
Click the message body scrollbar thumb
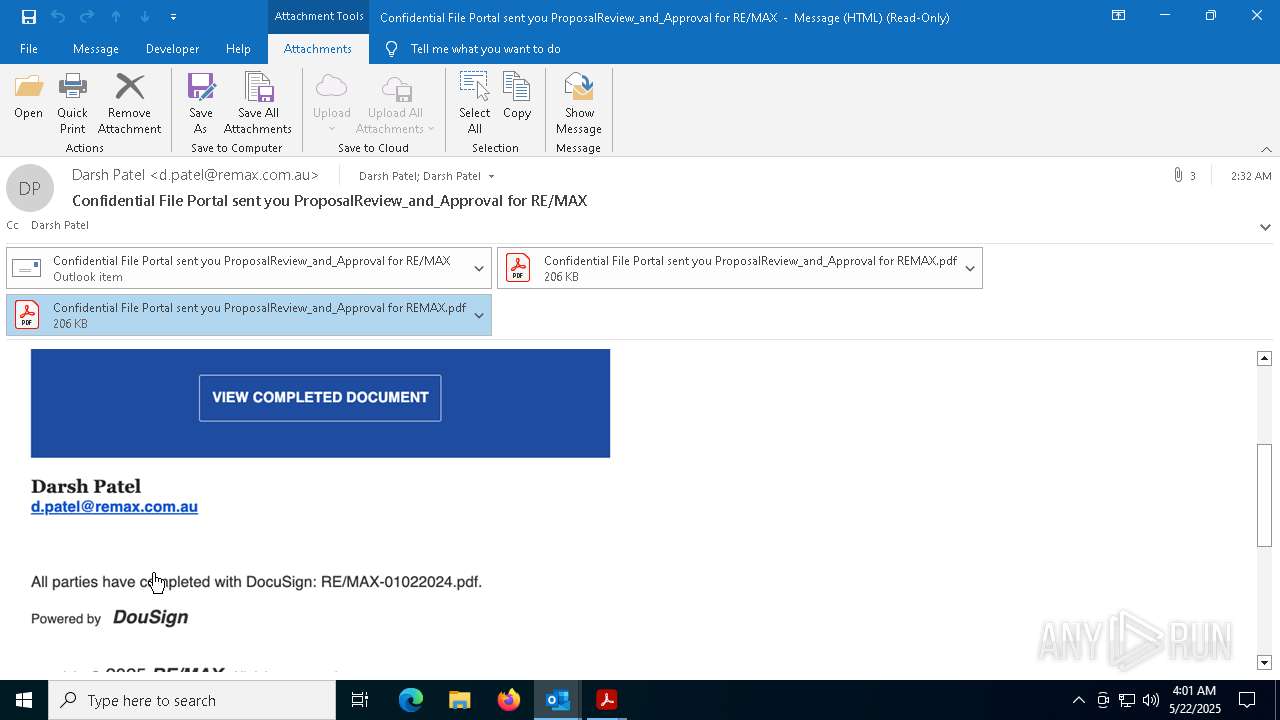(1264, 495)
